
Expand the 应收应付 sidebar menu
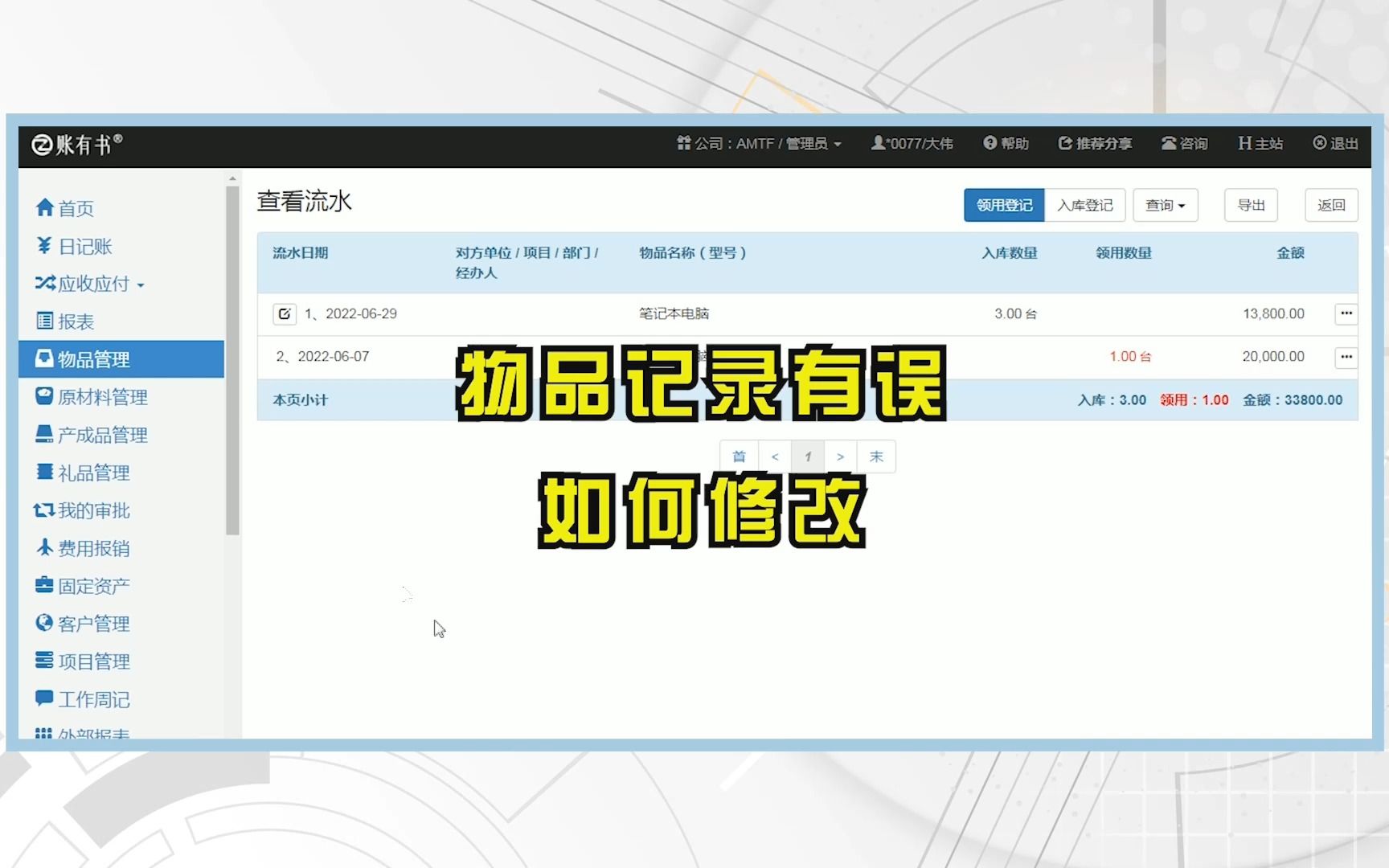coord(88,284)
